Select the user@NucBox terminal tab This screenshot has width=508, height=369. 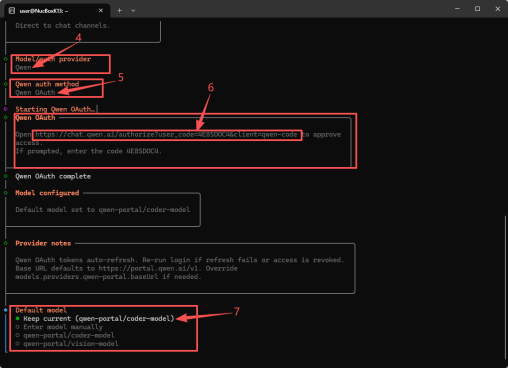57,11
